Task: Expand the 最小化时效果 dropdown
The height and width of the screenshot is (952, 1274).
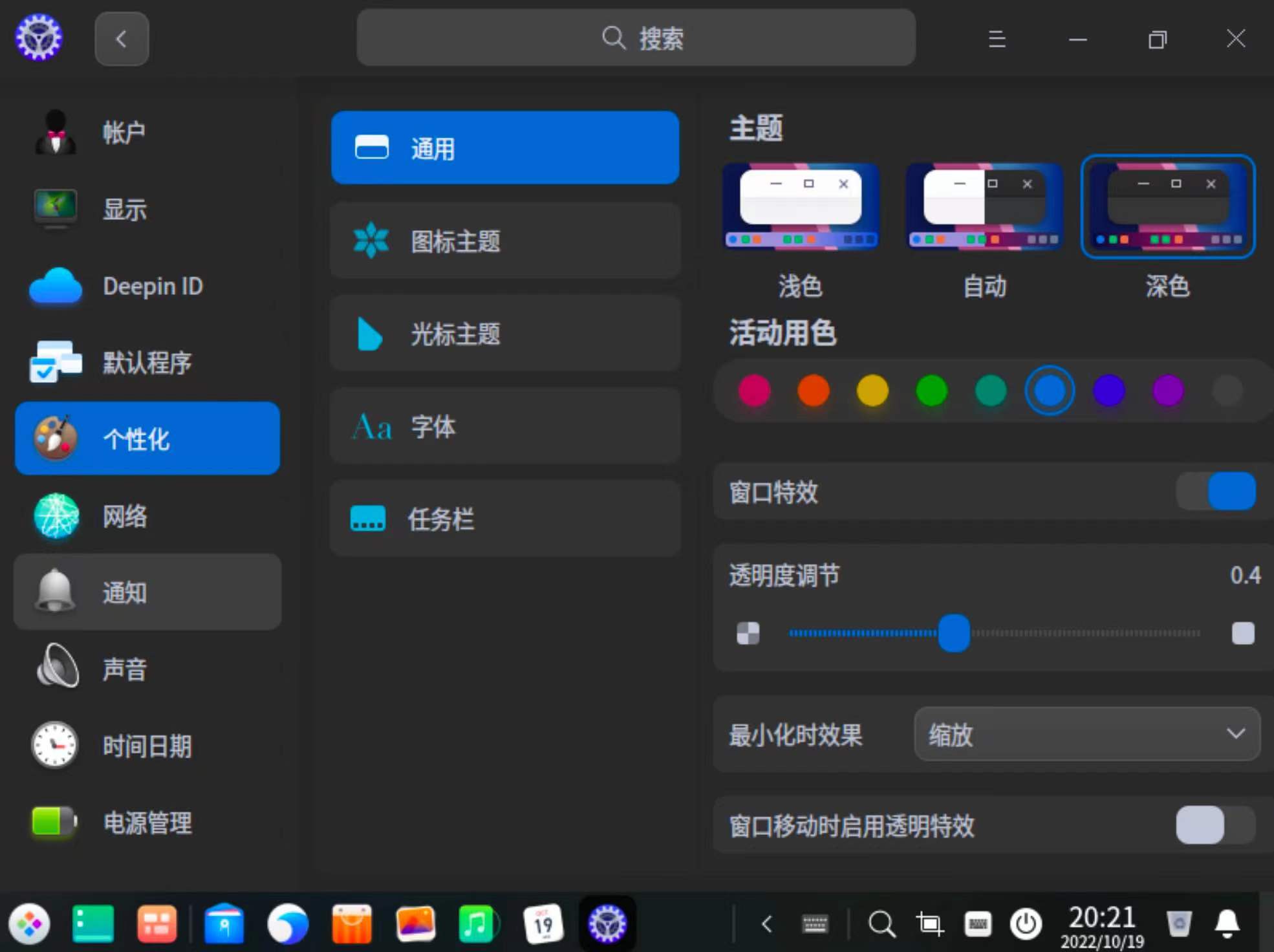Action: tap(1086, 734)
